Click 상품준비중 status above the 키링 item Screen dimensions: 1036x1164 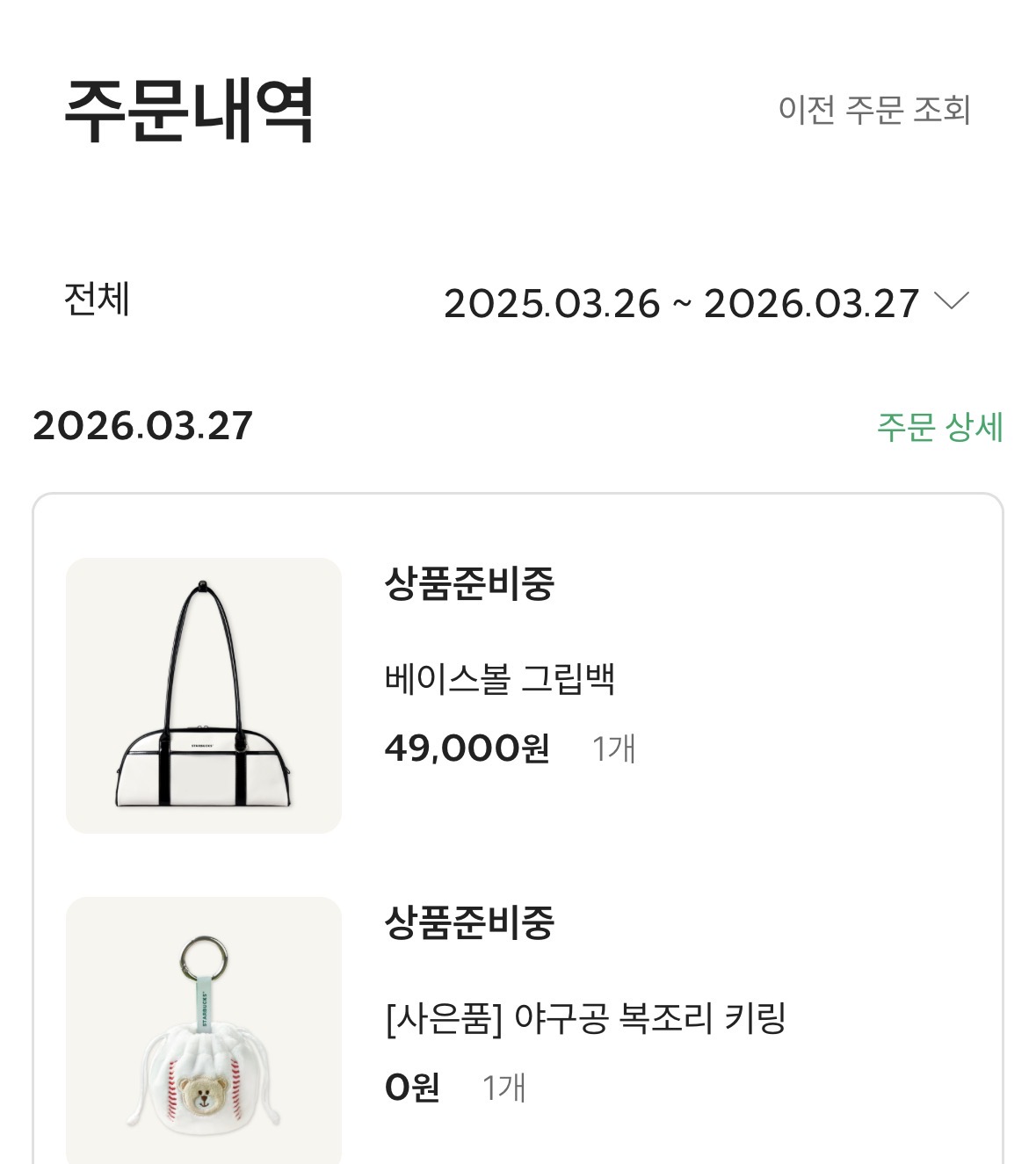(469, 922)
